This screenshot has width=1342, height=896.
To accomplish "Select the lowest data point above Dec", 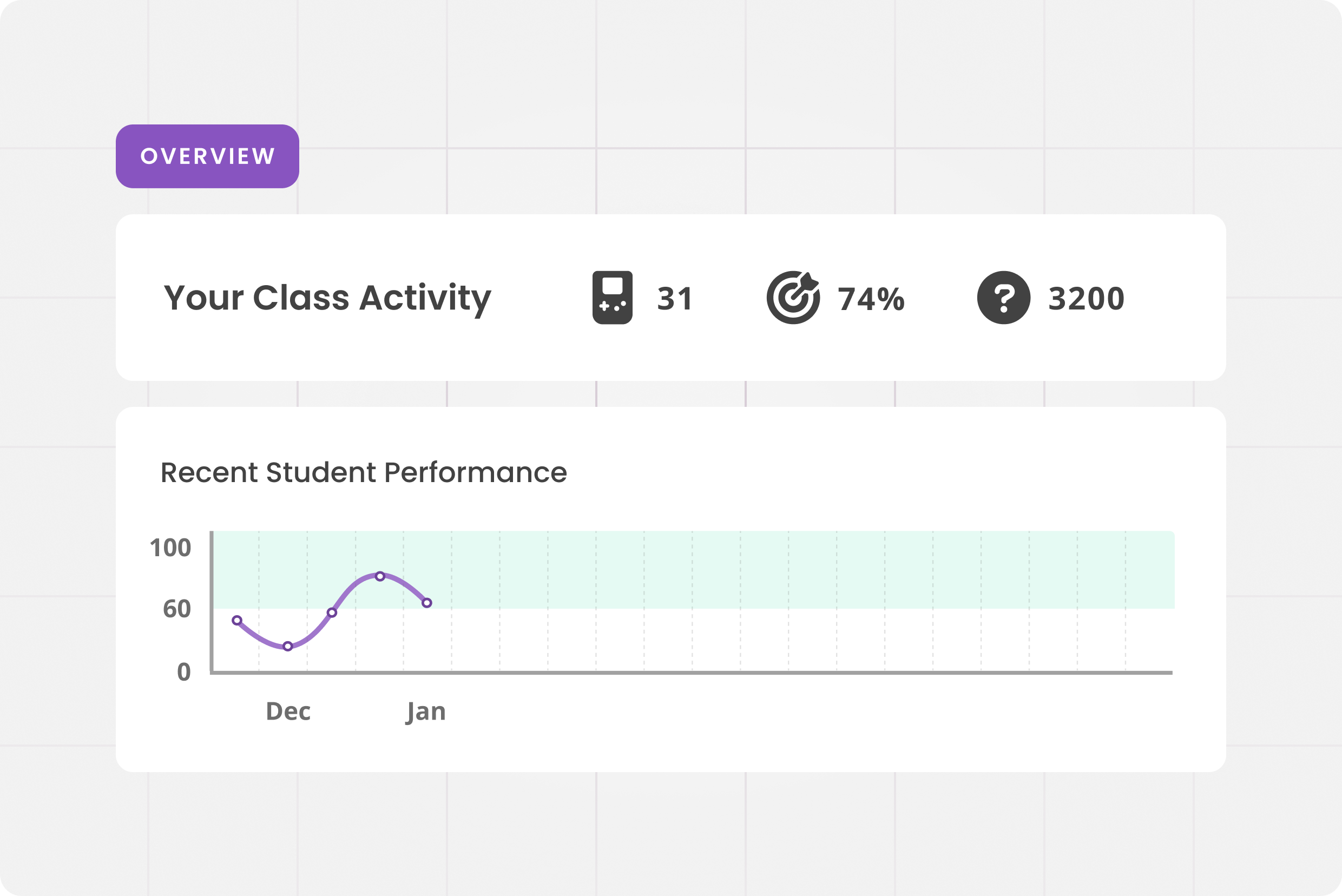I will coord(288,646).
